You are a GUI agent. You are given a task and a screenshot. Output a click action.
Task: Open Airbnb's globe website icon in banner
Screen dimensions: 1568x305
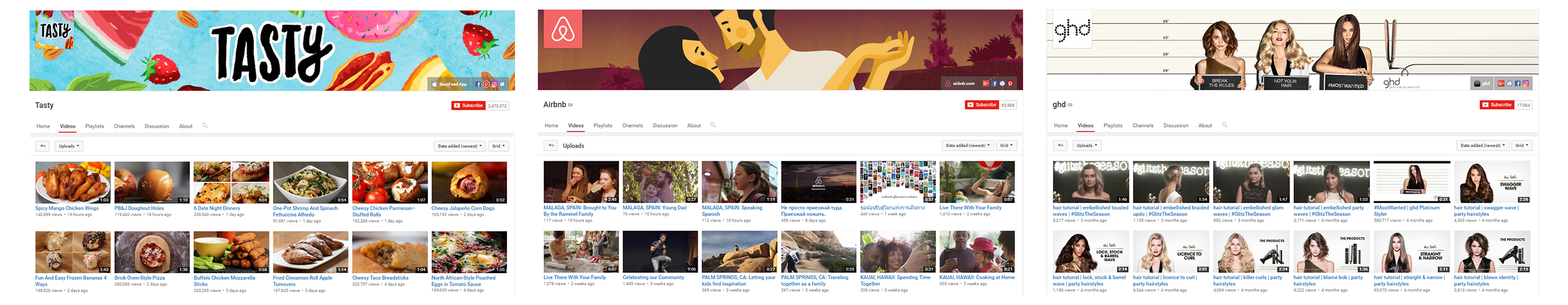pyautogui.click(x=1002, y=83)
